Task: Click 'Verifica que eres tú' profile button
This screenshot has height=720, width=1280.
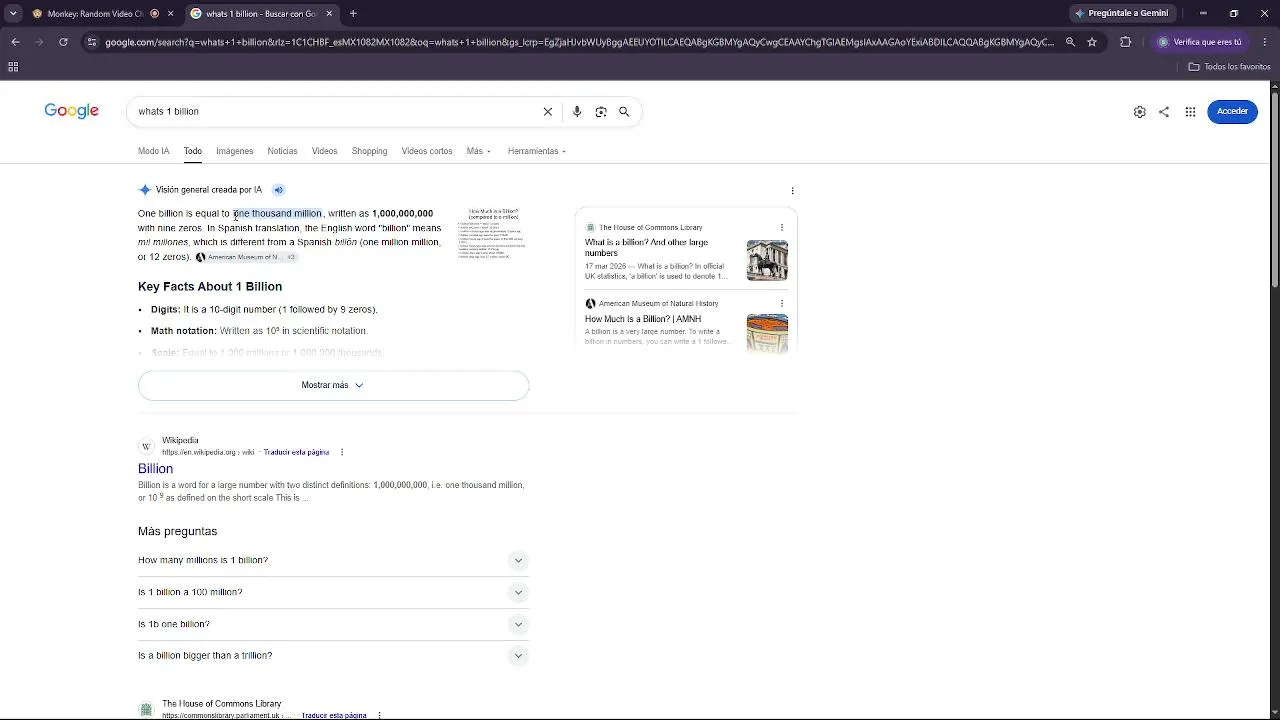Action: coord(1200,42)
